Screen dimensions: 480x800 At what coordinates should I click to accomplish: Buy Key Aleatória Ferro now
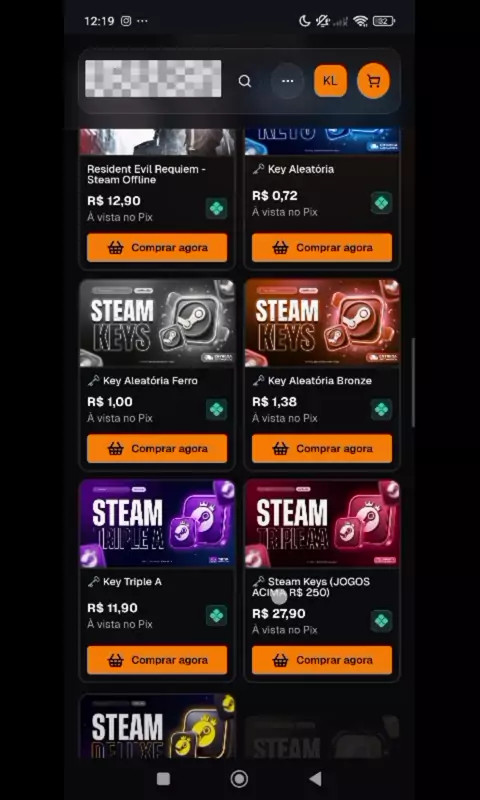[157, 448]
